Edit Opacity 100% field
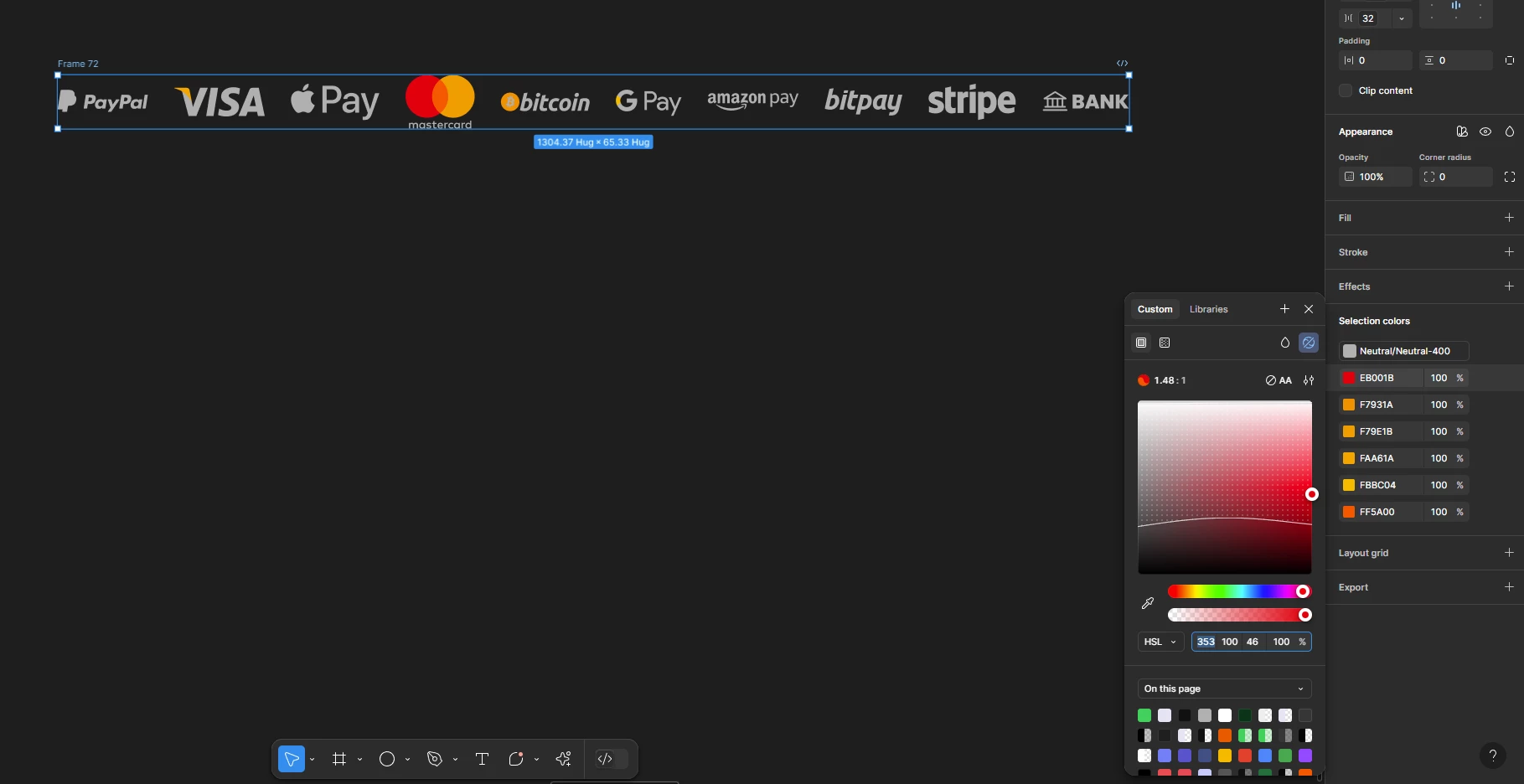Screen dimensions: 1524x784 point(1376,177)
